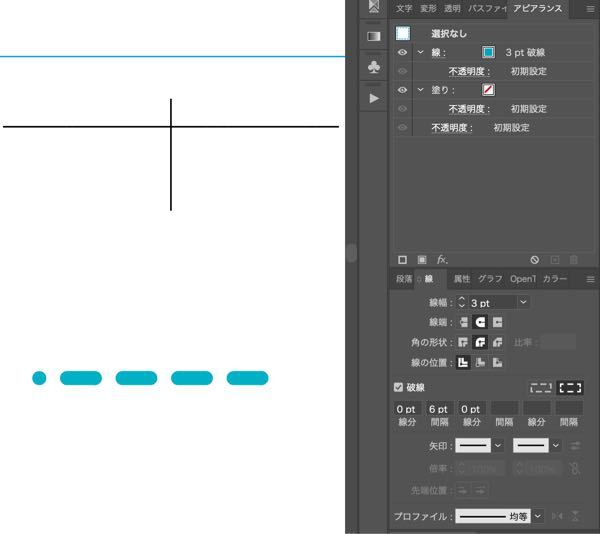Open the end arrowhead dropdown
The width and height of the screenshot is (600, 534).
pos(556,446)
